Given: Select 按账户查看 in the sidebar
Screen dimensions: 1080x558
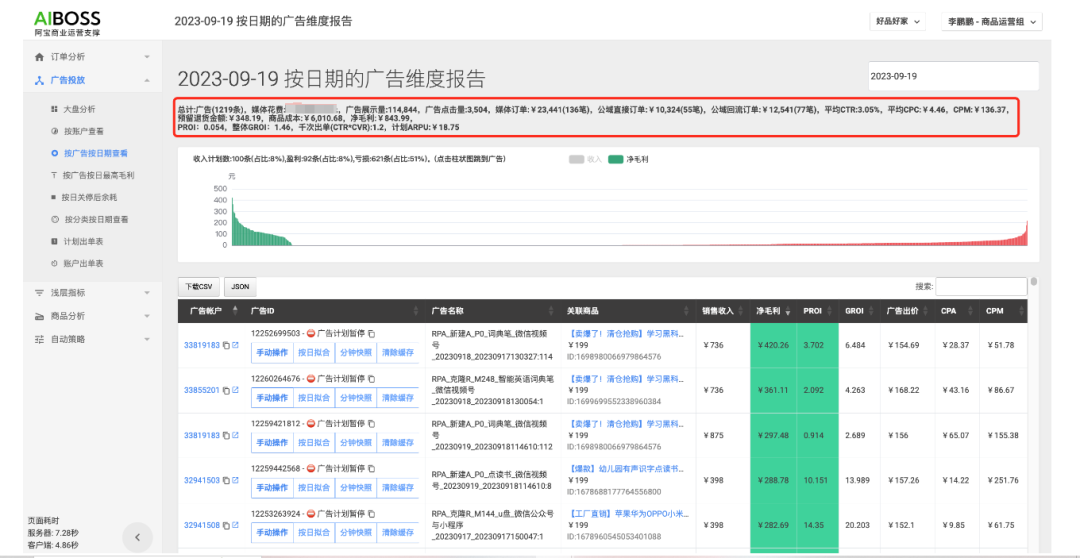Looking at the screenshot, I should [x=83, y=131].
